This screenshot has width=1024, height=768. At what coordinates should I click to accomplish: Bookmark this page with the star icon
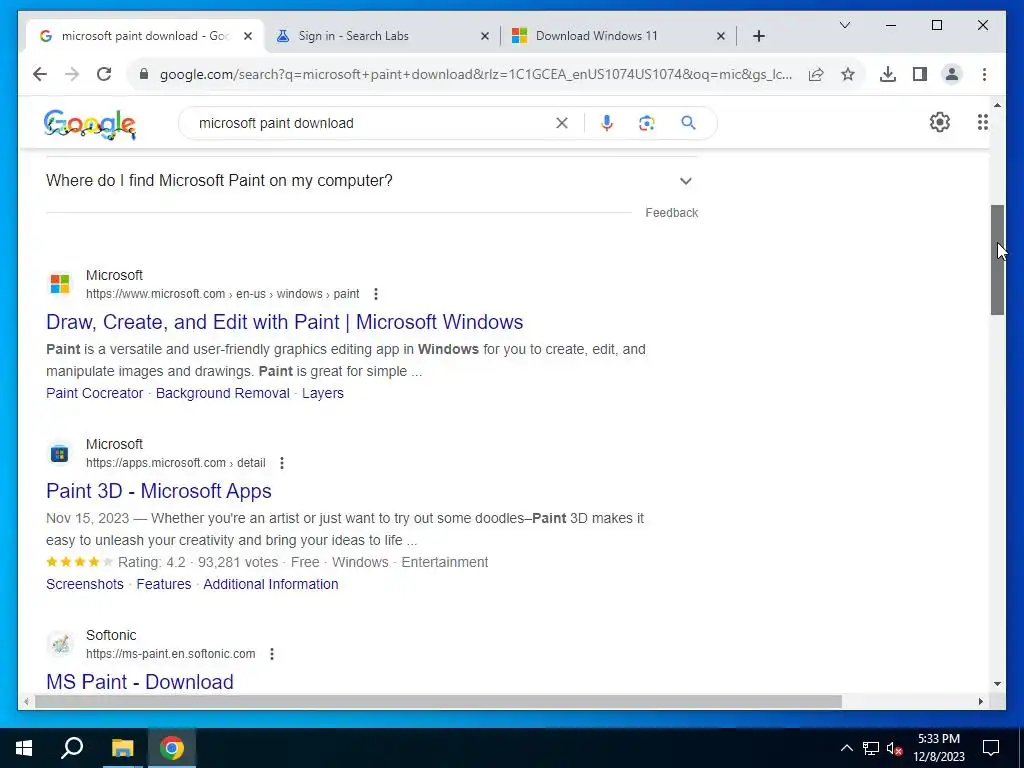click(848, 74)
